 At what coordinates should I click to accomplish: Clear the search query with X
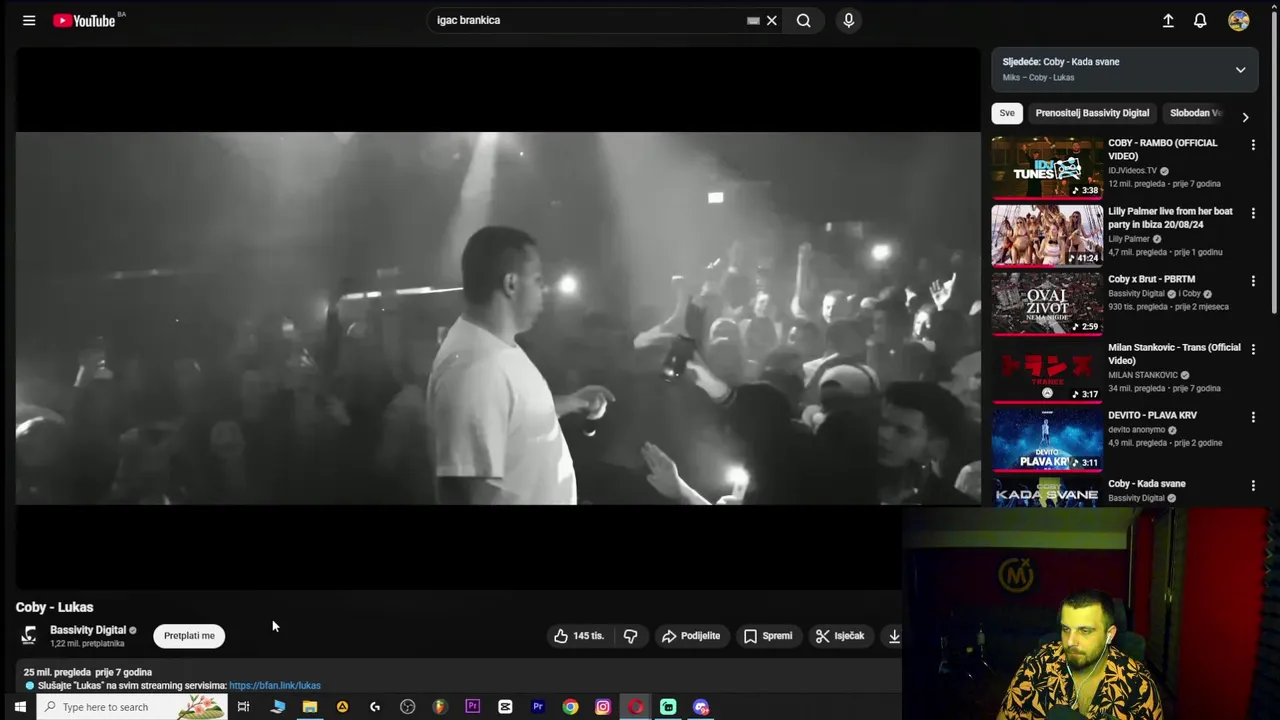click(772, 20)
